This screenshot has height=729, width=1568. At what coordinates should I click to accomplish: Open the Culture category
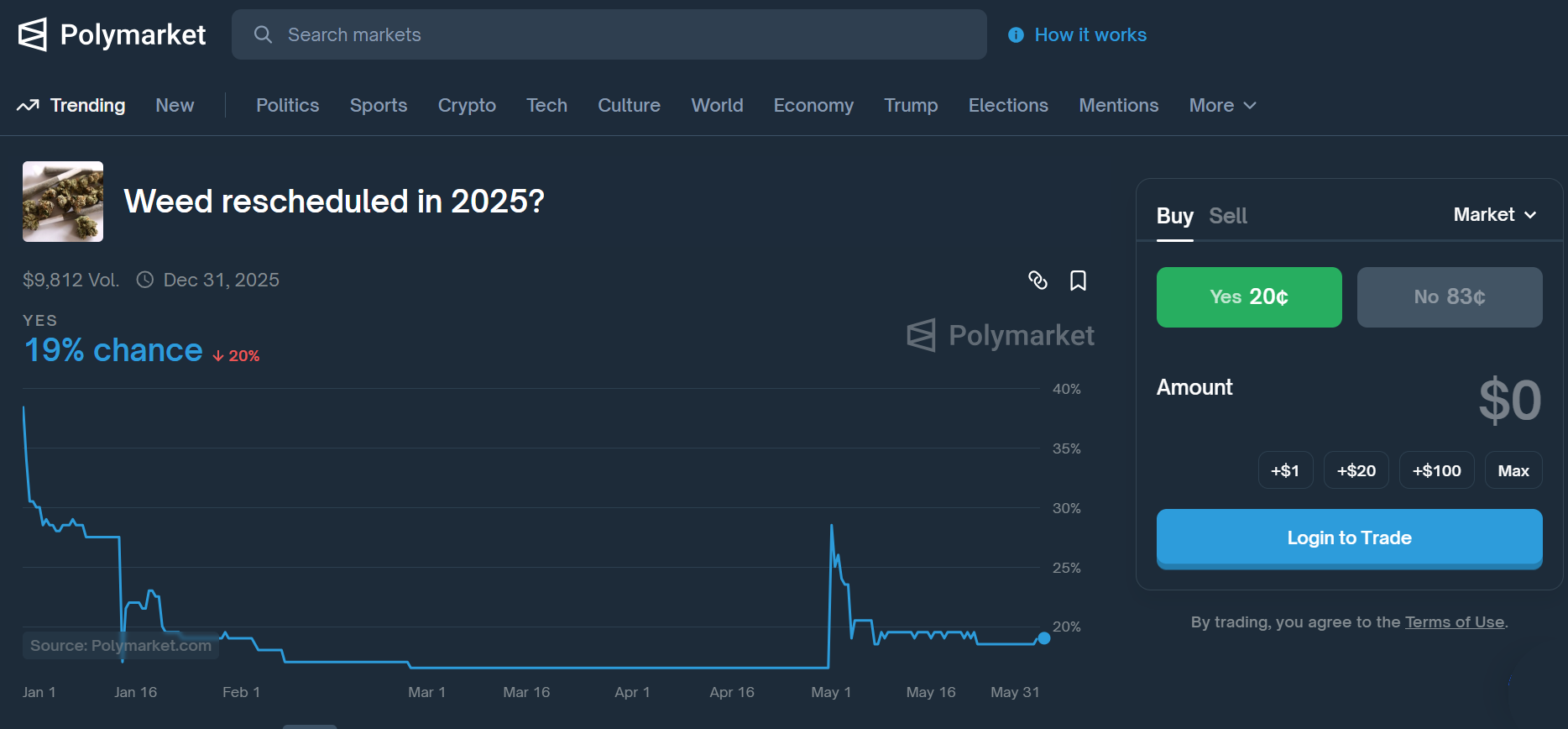[x=630, y=105]
